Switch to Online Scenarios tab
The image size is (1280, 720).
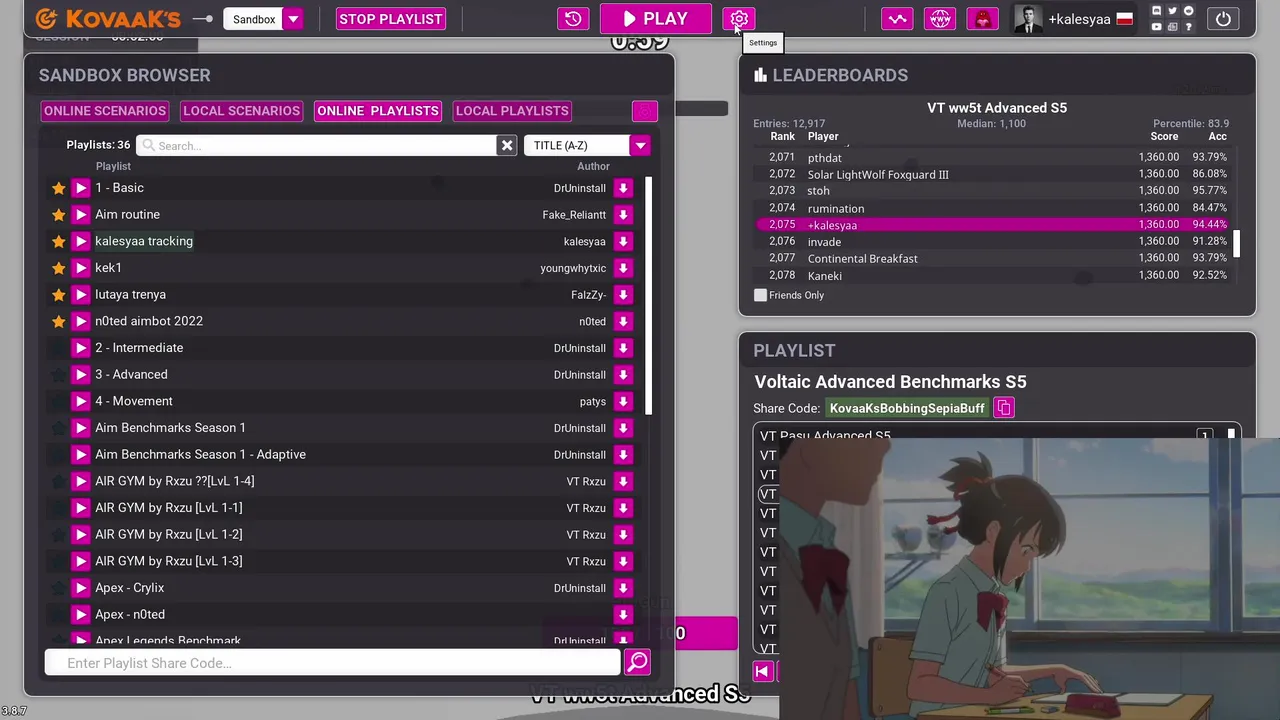click(104, 111)
